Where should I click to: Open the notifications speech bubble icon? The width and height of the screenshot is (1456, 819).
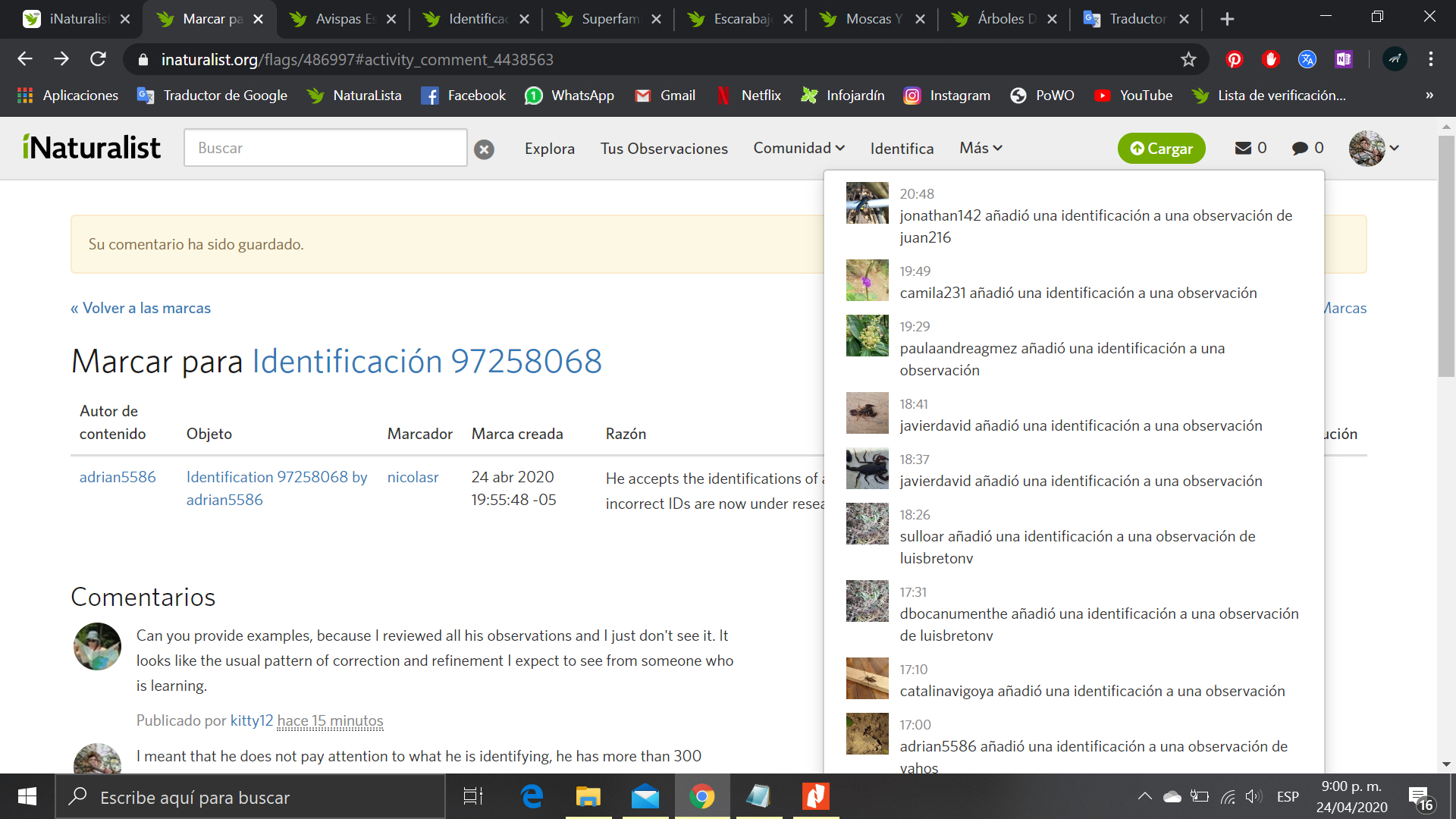(x=1300, y=148)
